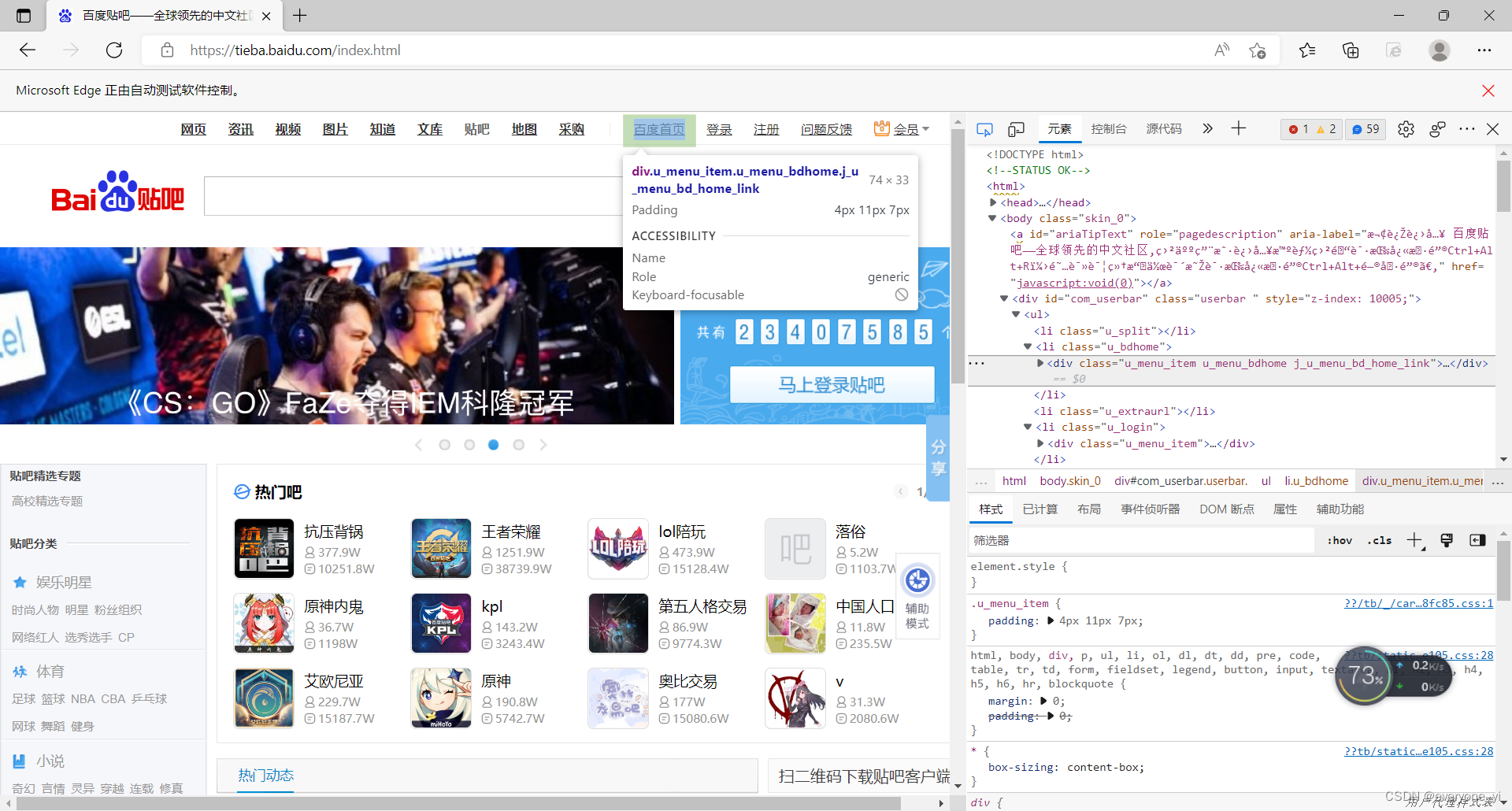Add a new DevTools tool tab

point(1239,128)
